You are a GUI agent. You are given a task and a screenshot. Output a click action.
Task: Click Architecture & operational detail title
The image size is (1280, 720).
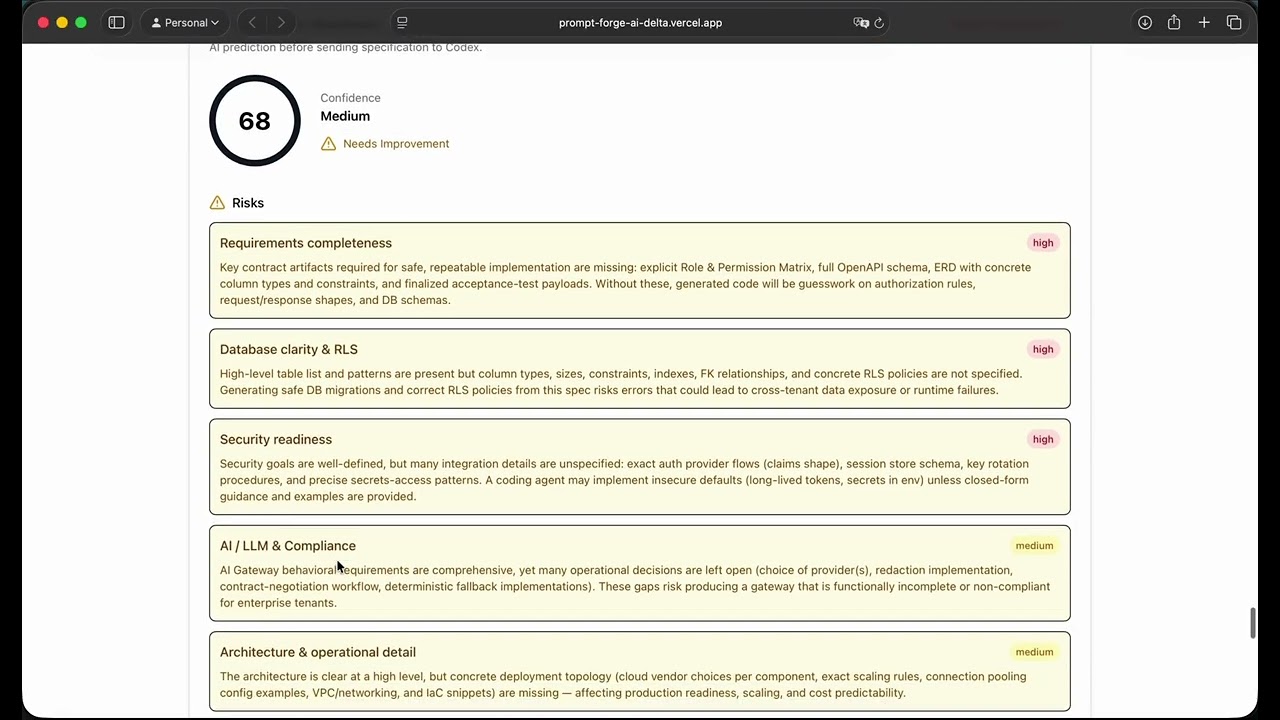[x=318, y=652]
